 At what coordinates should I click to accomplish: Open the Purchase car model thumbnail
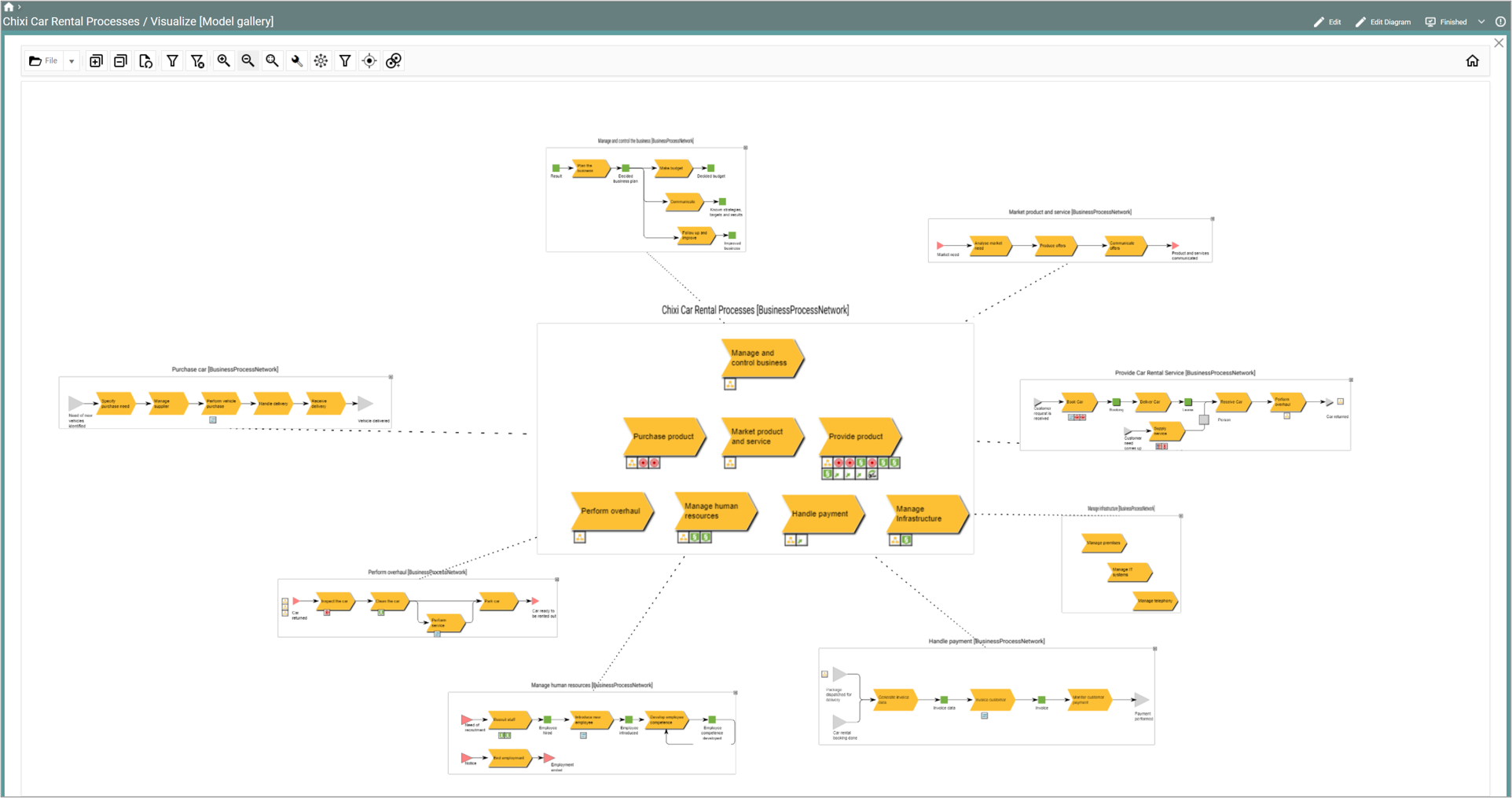coord(225,402)
